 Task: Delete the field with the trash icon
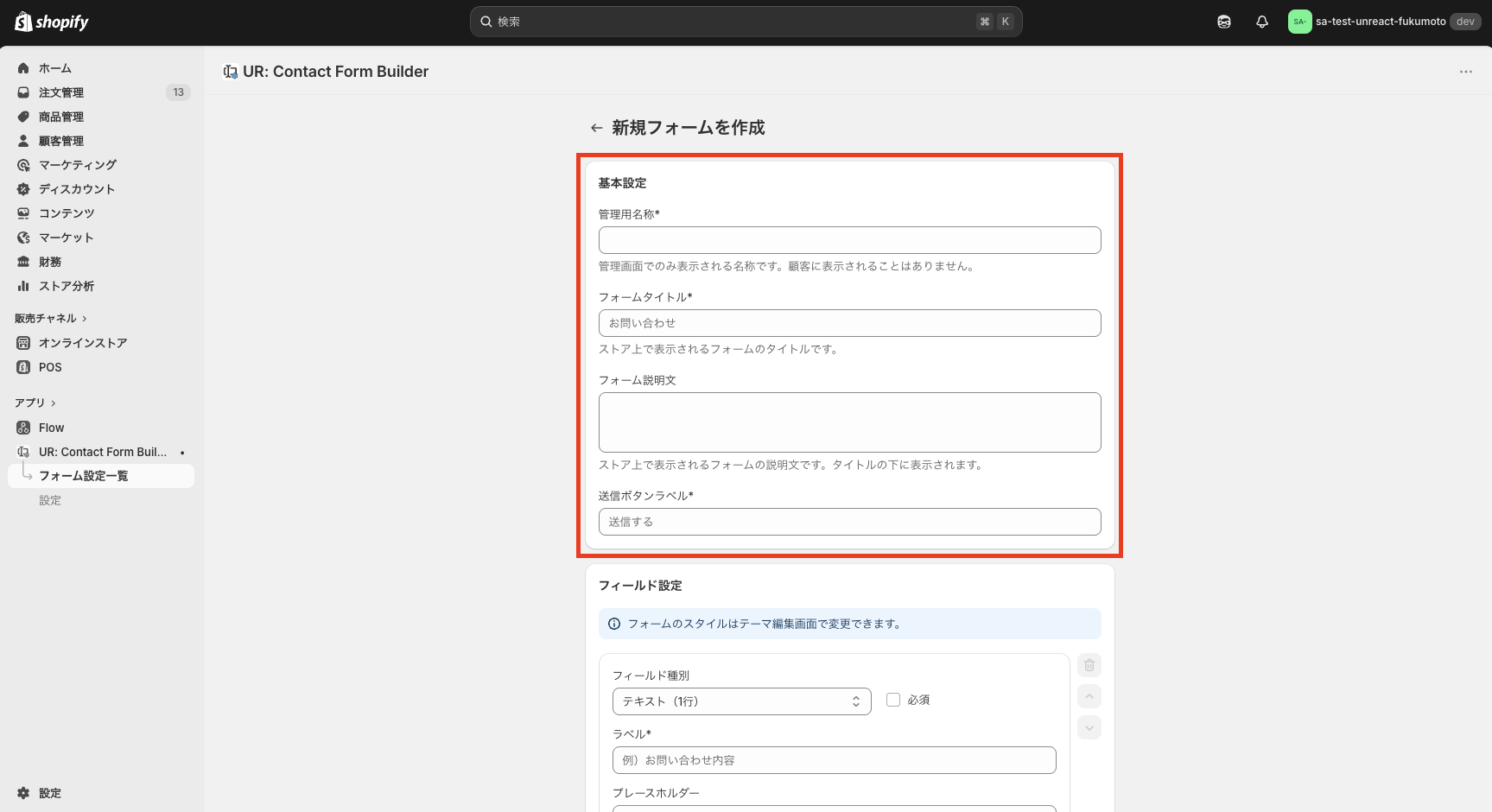click(x=1089, y=665)
